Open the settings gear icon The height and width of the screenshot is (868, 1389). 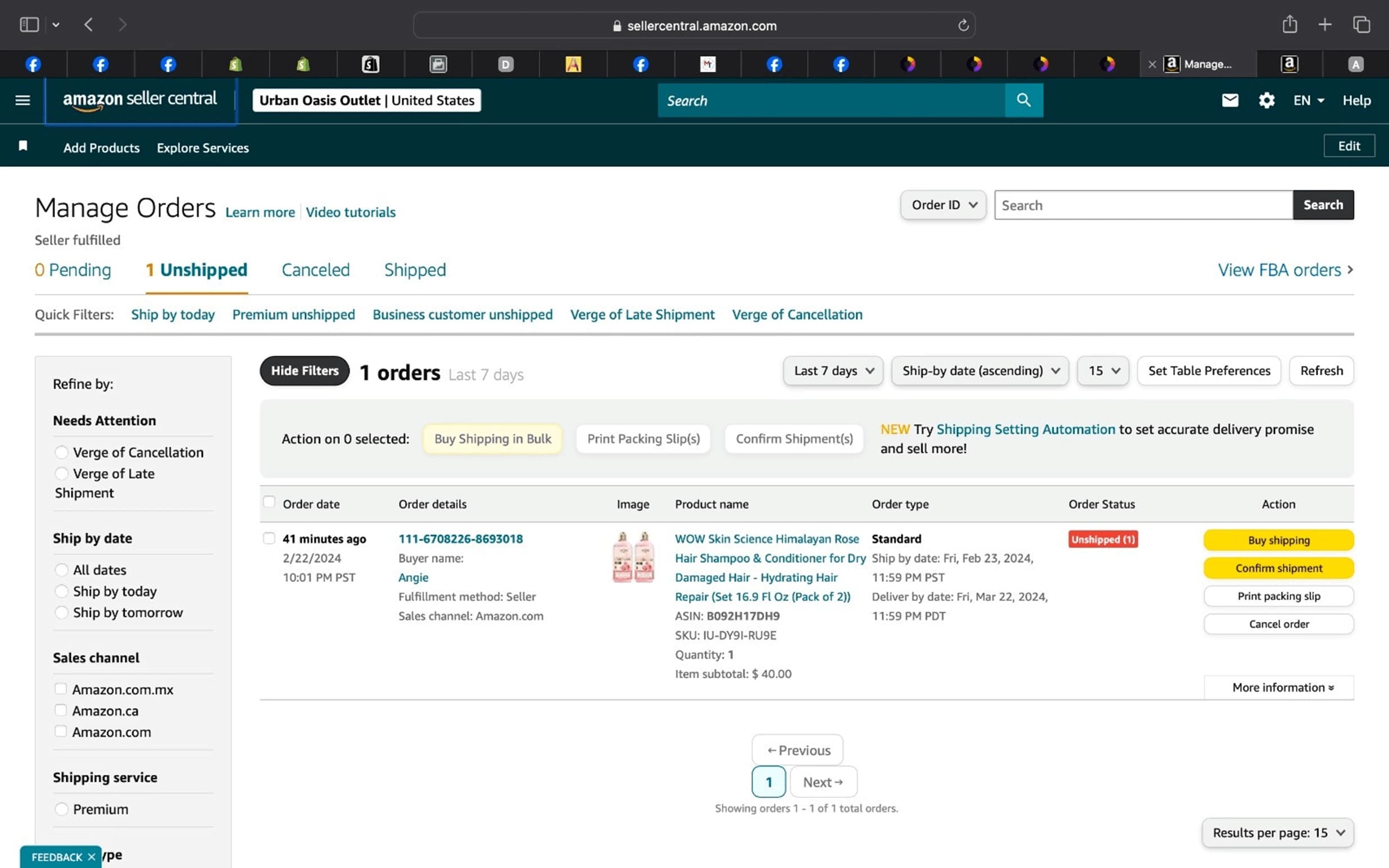1266,101
